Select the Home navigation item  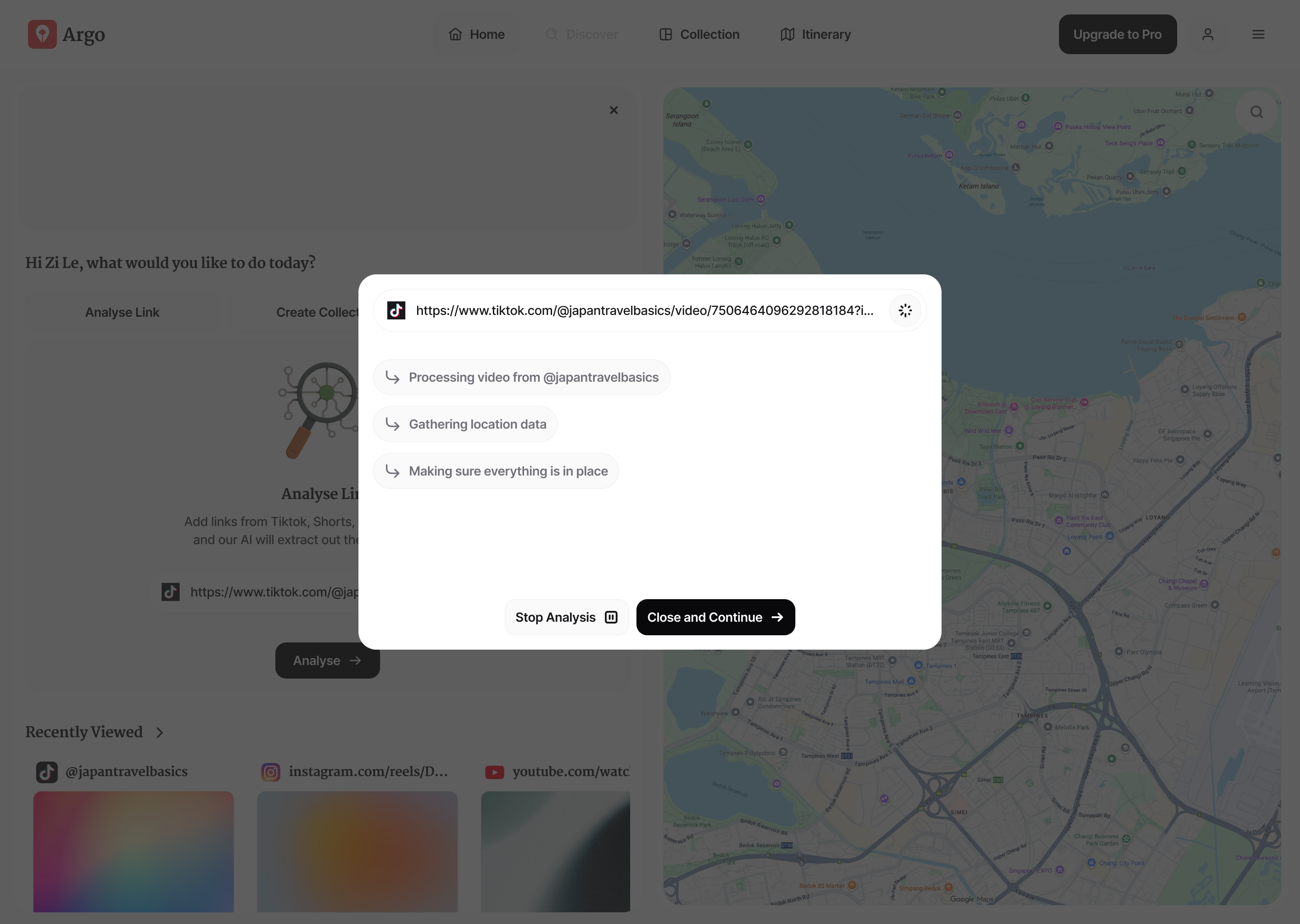click(x=476, y=34)
